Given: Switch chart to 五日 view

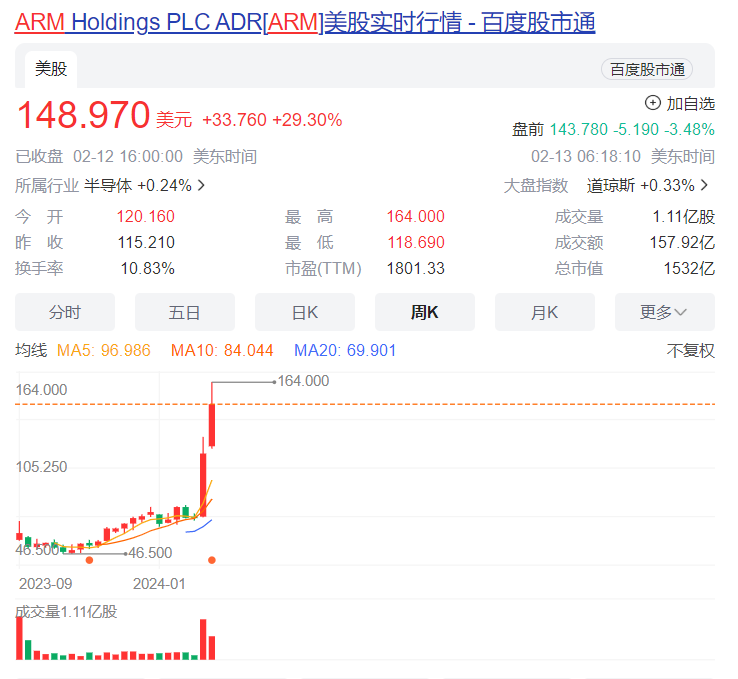Looking at the screenshot, I should pos(184,312).
